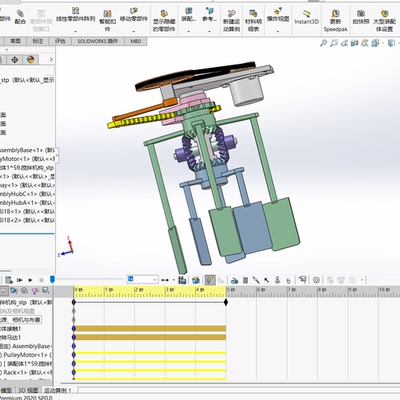Add a Motor to the study

point(235,280)
